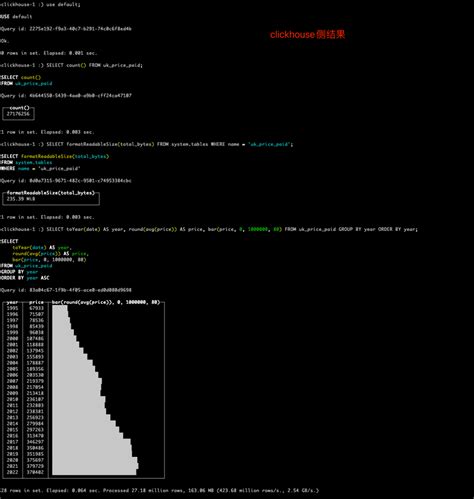Viewport: 474px width, 499px height.
Task: Click the 2022 row year cell
Action: (12, 472)
